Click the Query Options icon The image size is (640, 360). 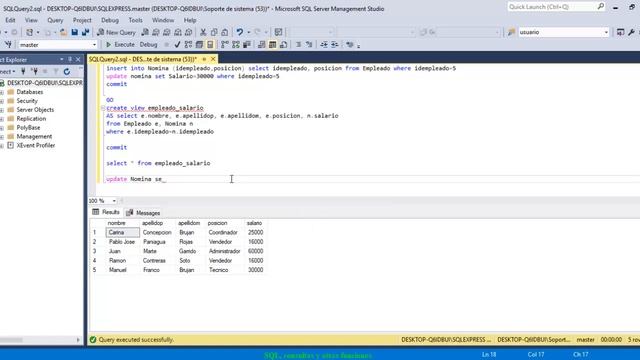point(199,44)
